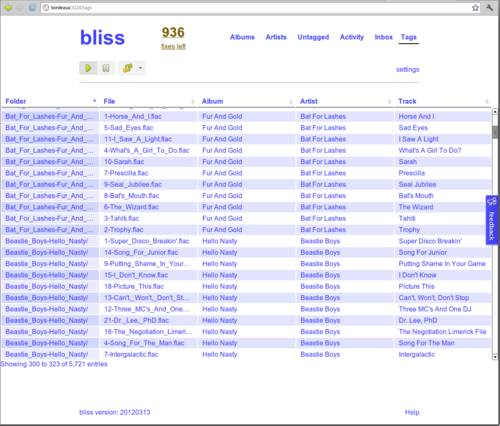Click Showing 300 to 323 entries text
Image resolution: width=500 pixels, height=426 pixels.
tap(54, 364)
